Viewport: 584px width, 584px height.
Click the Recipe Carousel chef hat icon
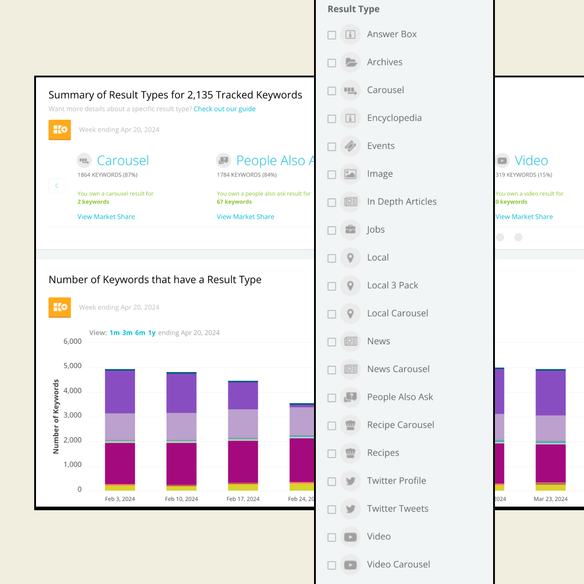(x=350, y=425)
